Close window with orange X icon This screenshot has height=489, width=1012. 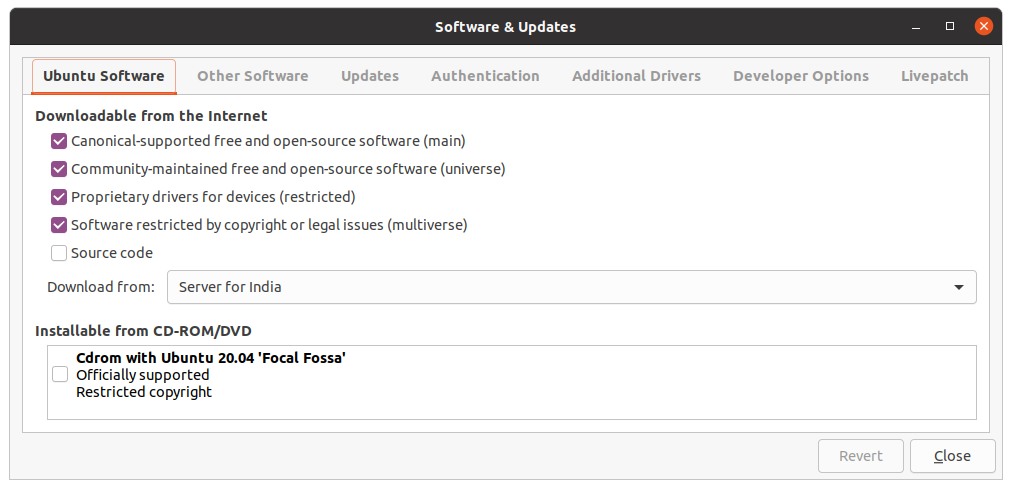coord(984,26)
